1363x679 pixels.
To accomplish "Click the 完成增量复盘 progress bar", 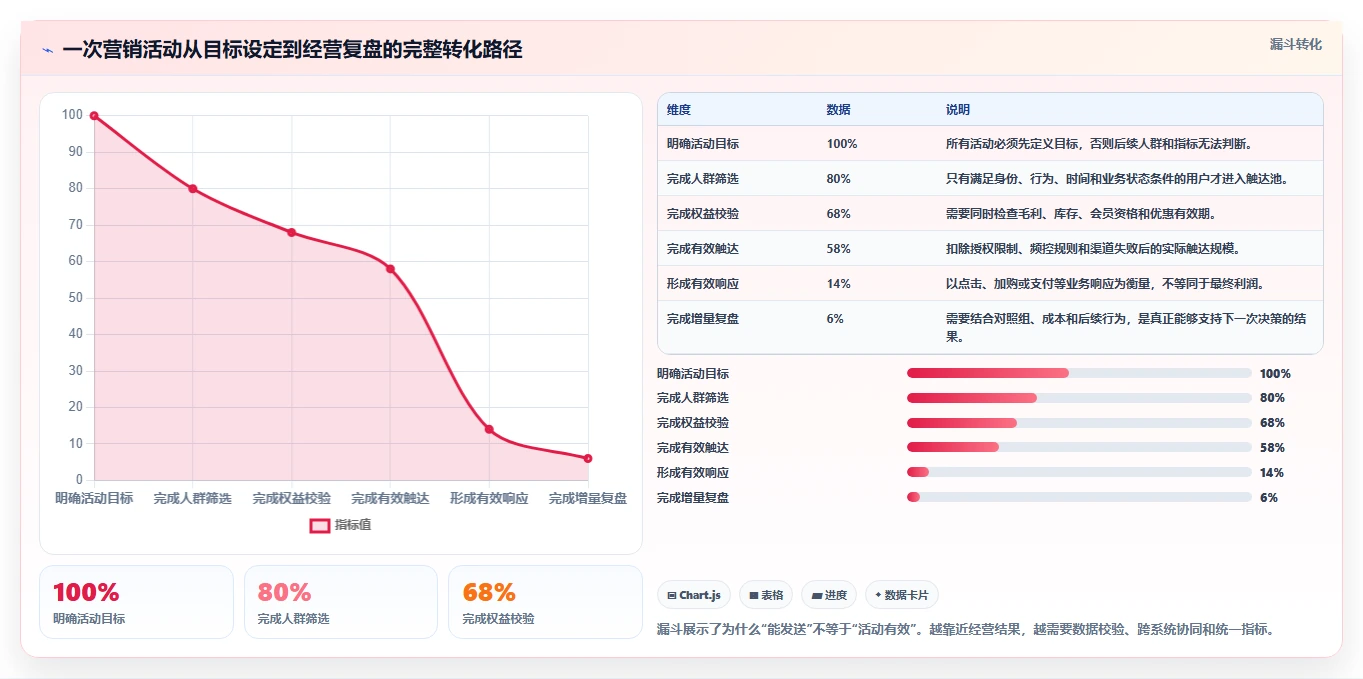I will point(1079,497).
